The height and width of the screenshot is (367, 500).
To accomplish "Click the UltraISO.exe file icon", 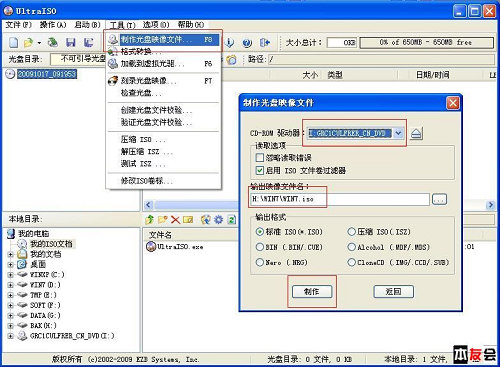I will pyautogui.click(x=151, y=247).
